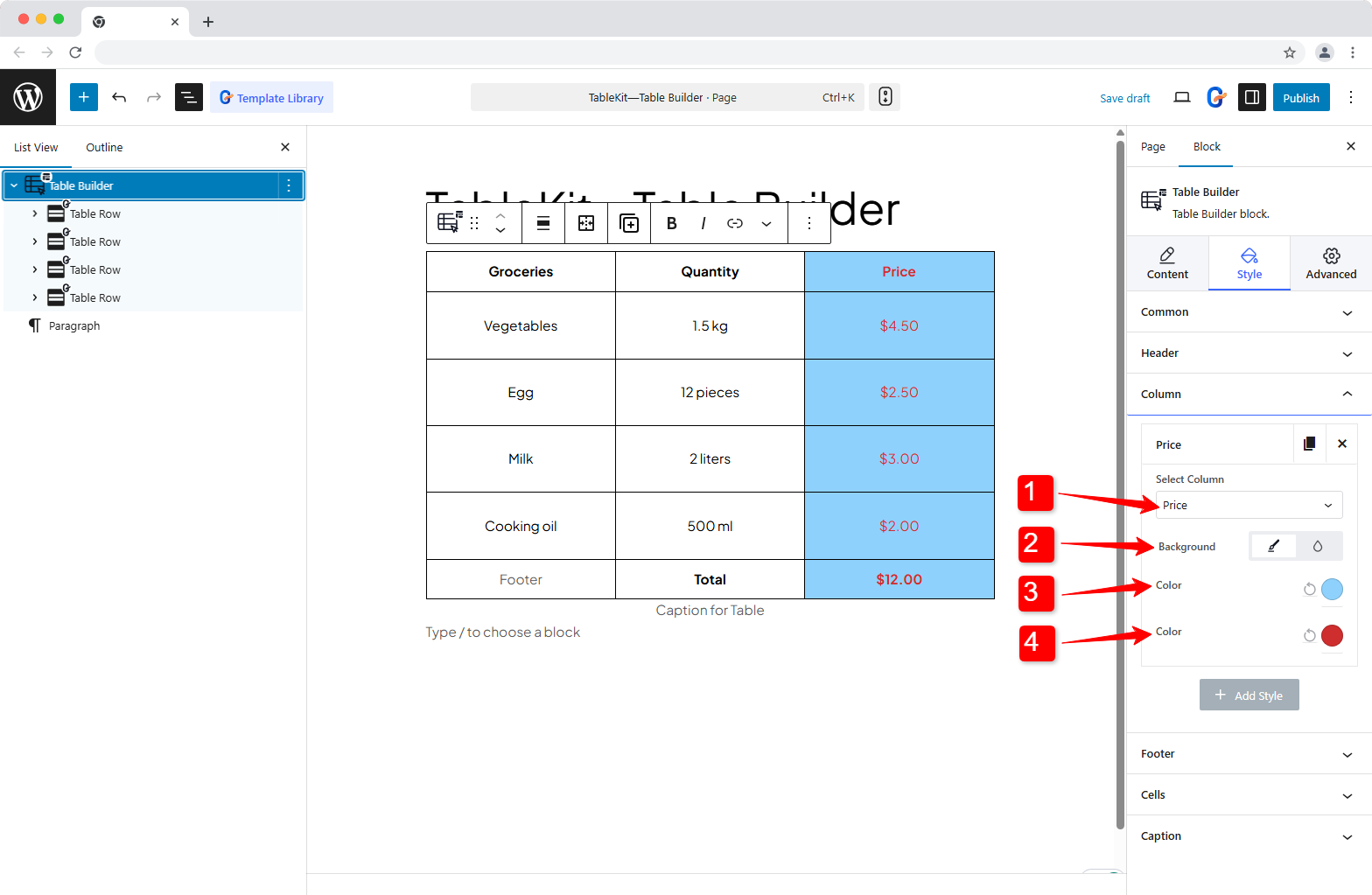
Task: Expand the first Table Row tree item
Action: [35, 213]
